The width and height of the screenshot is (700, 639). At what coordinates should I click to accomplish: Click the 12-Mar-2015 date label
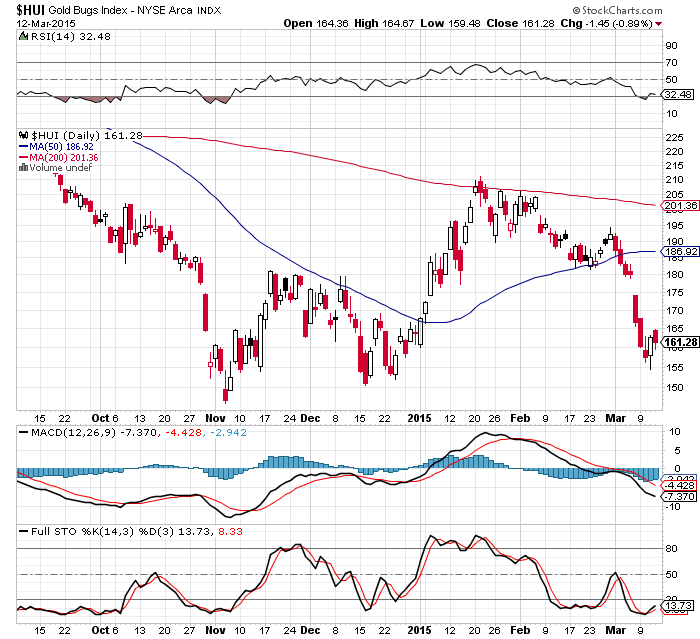(46, 24)
